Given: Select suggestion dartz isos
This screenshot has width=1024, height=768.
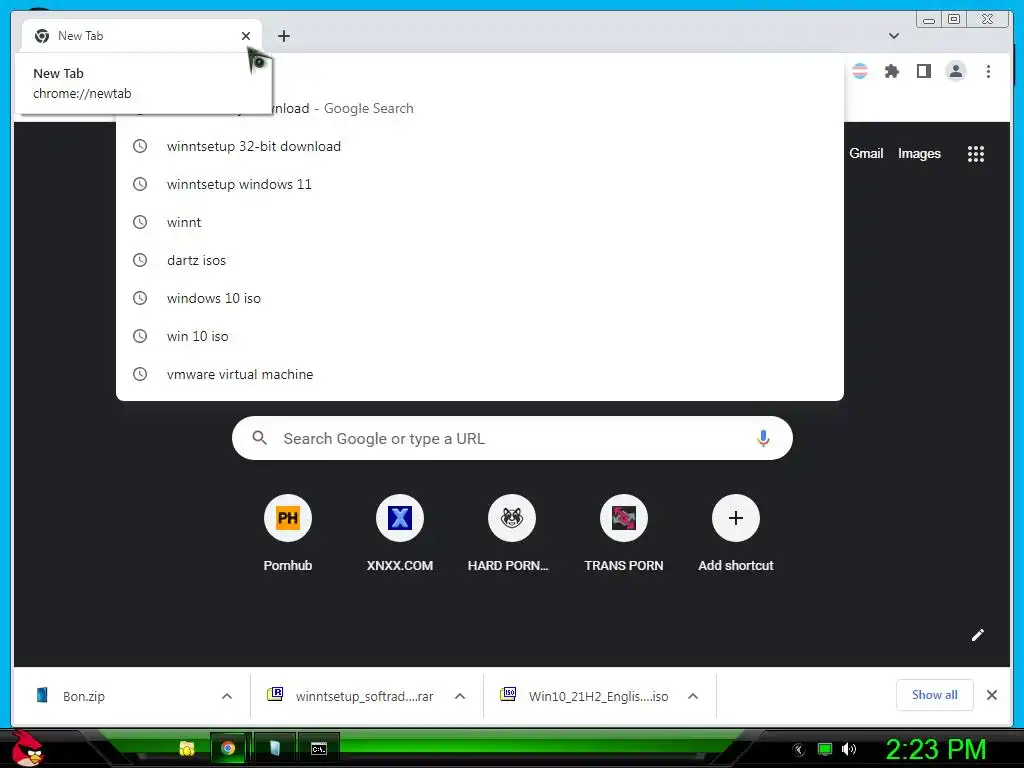Looking at the screenshot, I should [x=479, y=260].
